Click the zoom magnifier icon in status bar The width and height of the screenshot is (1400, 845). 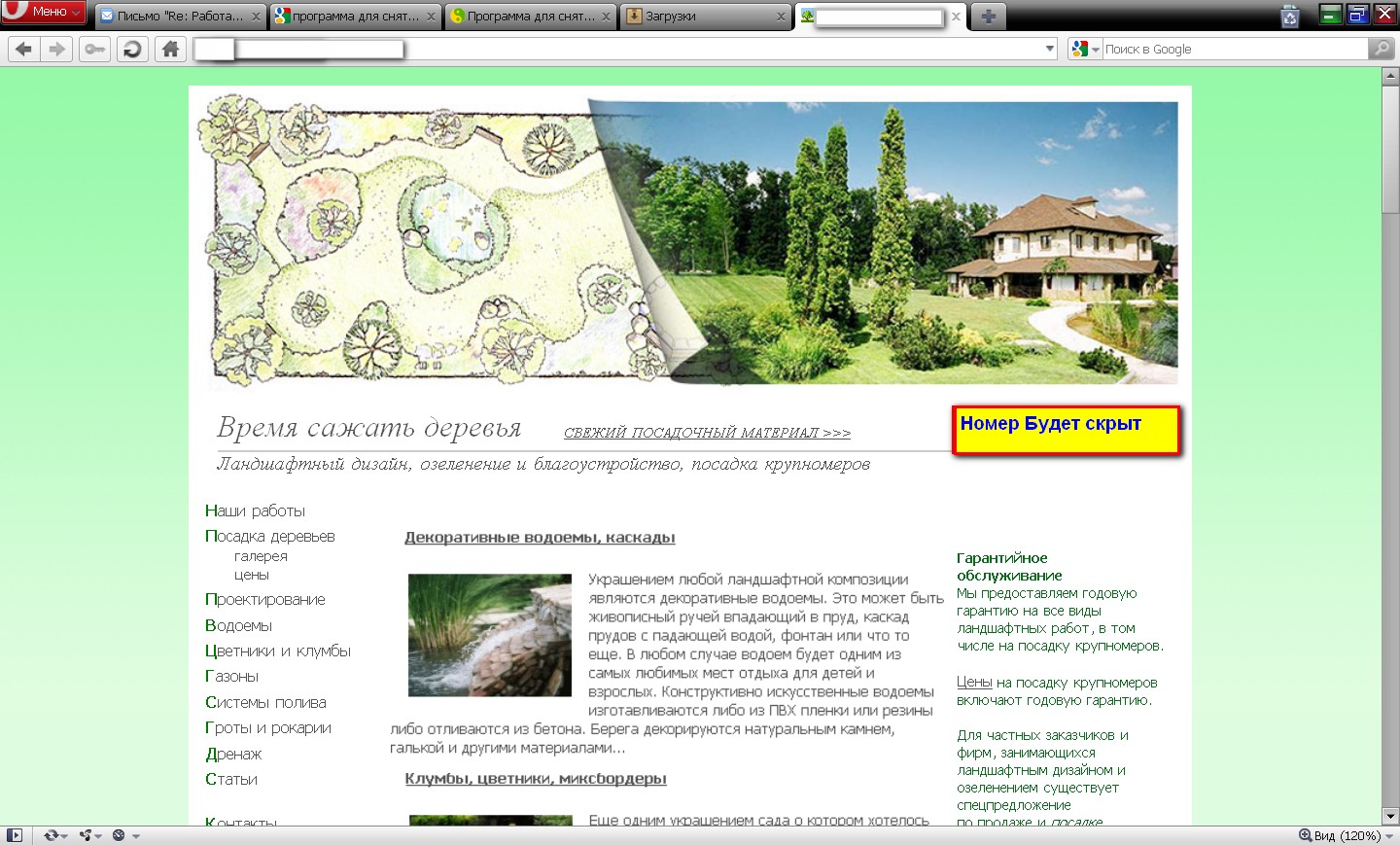point(1305,835)
